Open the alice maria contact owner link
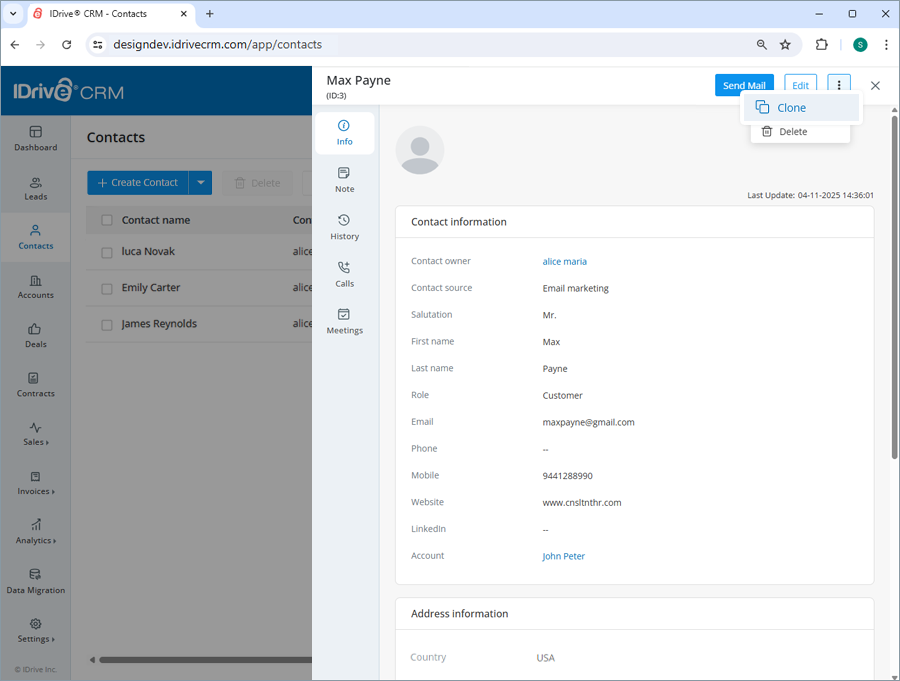 pos(564,260)
